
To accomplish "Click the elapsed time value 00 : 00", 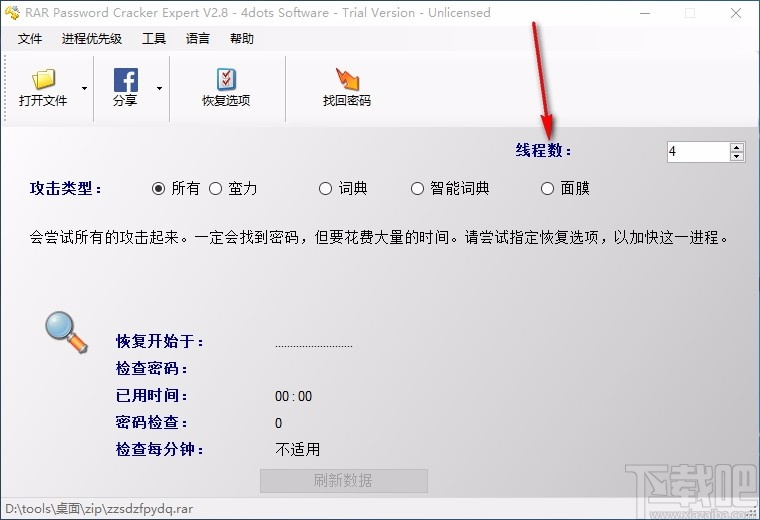I will 293,396.
